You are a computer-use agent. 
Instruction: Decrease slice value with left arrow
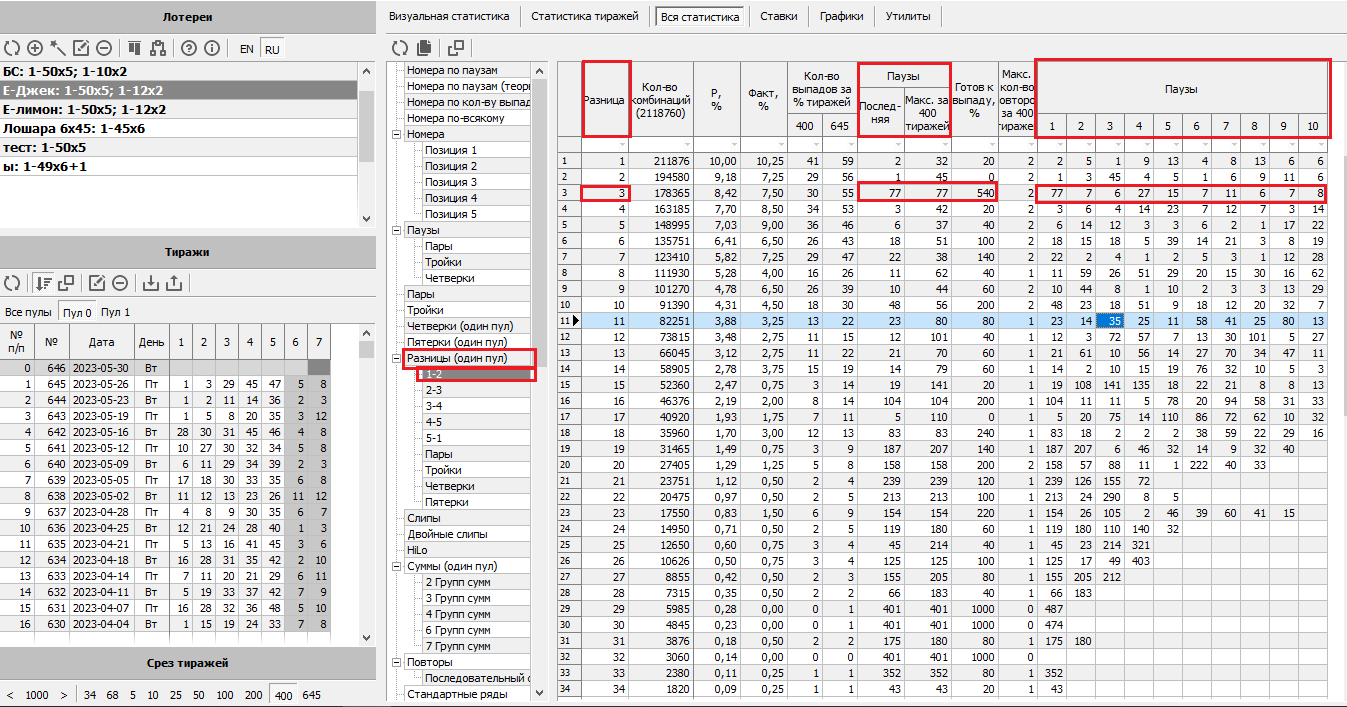pos(10,694)
